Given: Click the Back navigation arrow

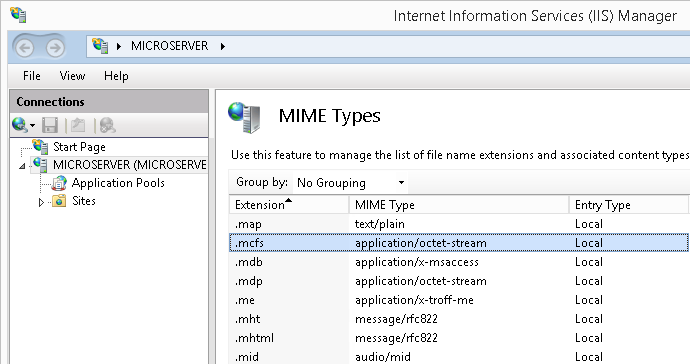Looking at the screenshot, I should [25, 48].
